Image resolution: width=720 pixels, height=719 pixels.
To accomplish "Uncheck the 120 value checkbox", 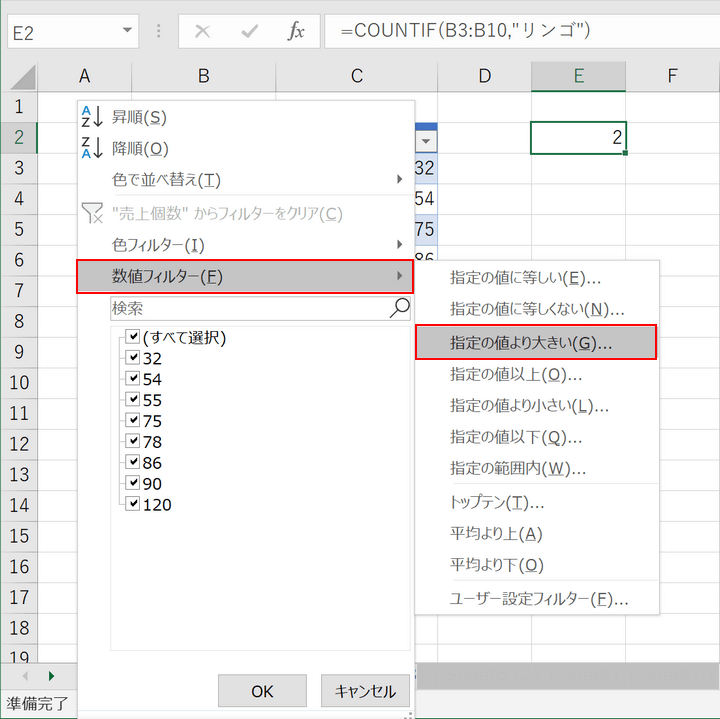I will tap(132, 504).
